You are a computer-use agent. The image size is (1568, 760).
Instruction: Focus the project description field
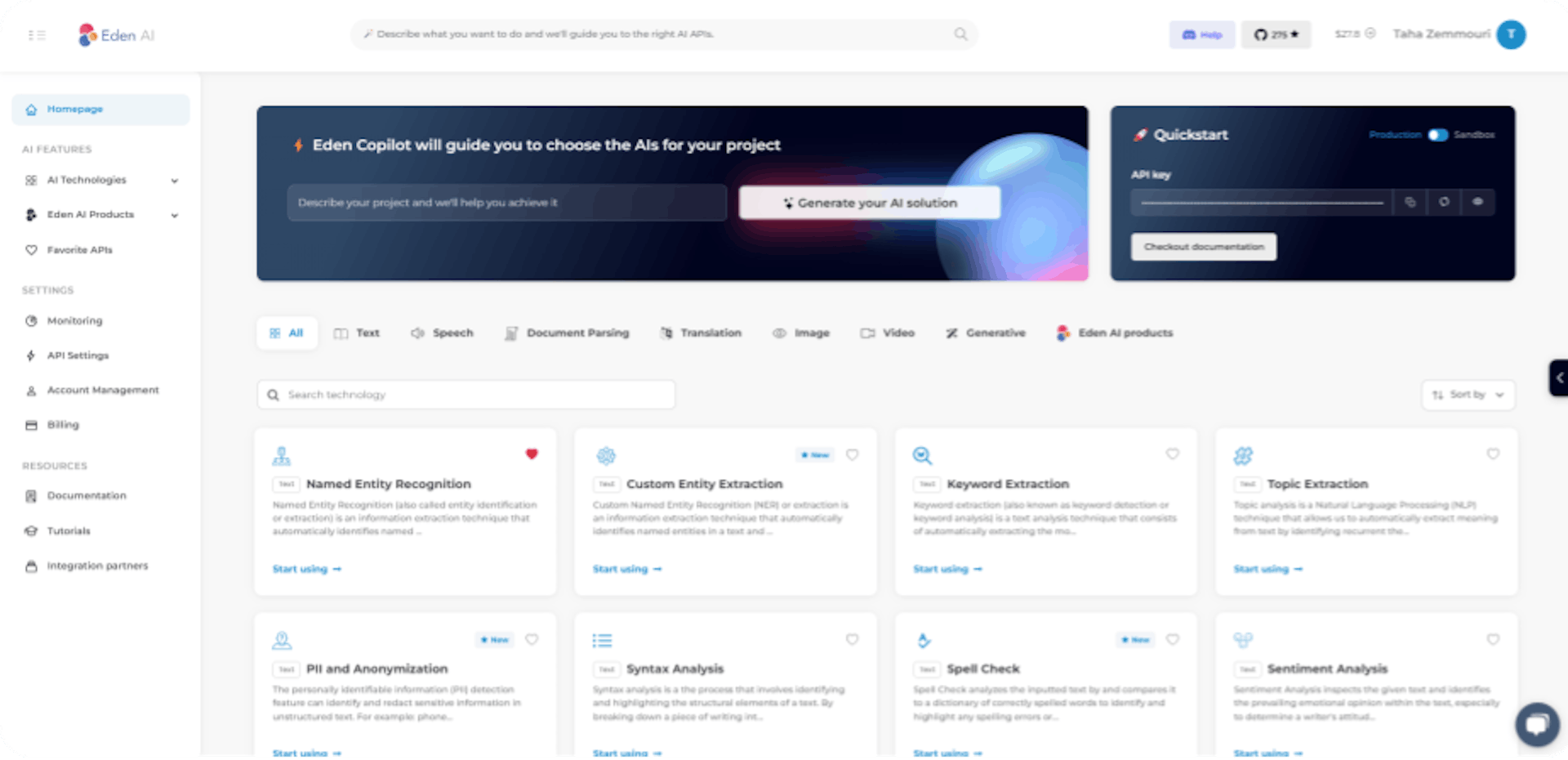click(x=506, y=203)
